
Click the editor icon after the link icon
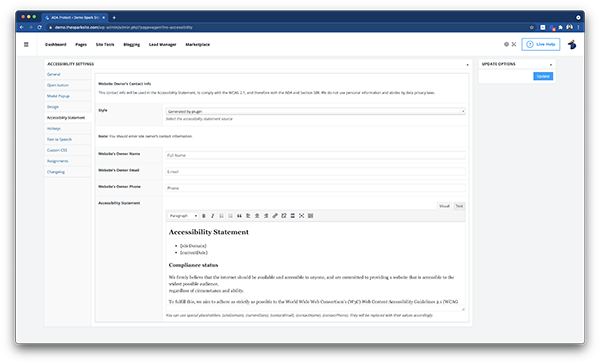(x=284, y=216)
